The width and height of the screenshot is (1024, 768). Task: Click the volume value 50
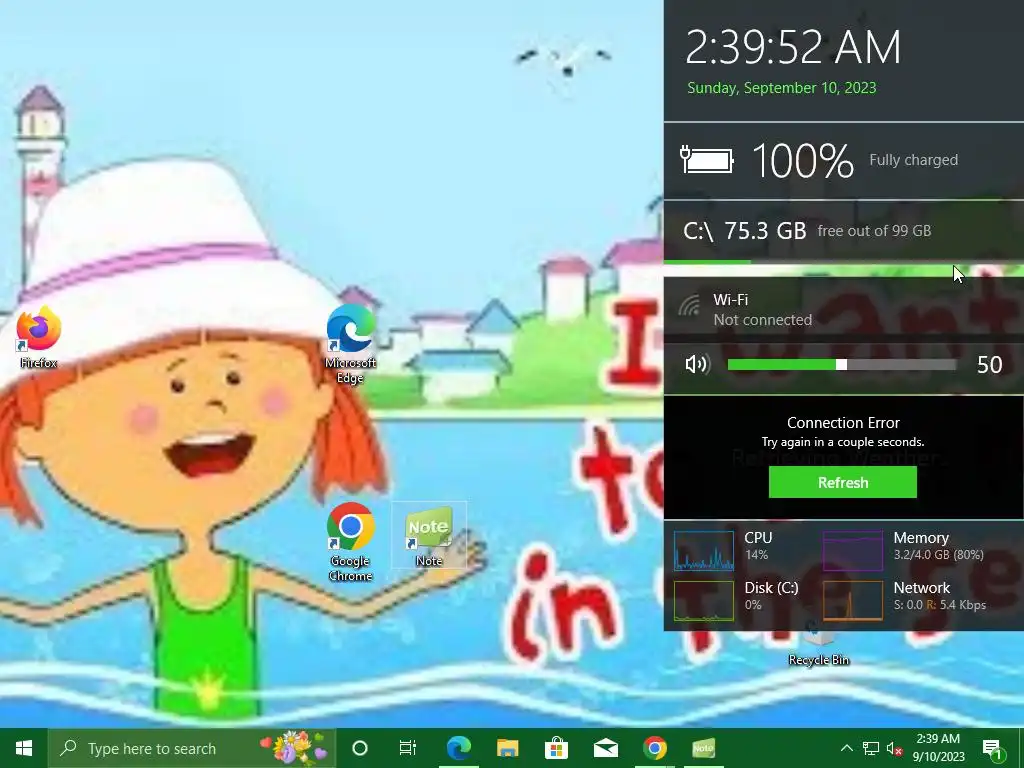pyautogui.click(x=989, y=365)
